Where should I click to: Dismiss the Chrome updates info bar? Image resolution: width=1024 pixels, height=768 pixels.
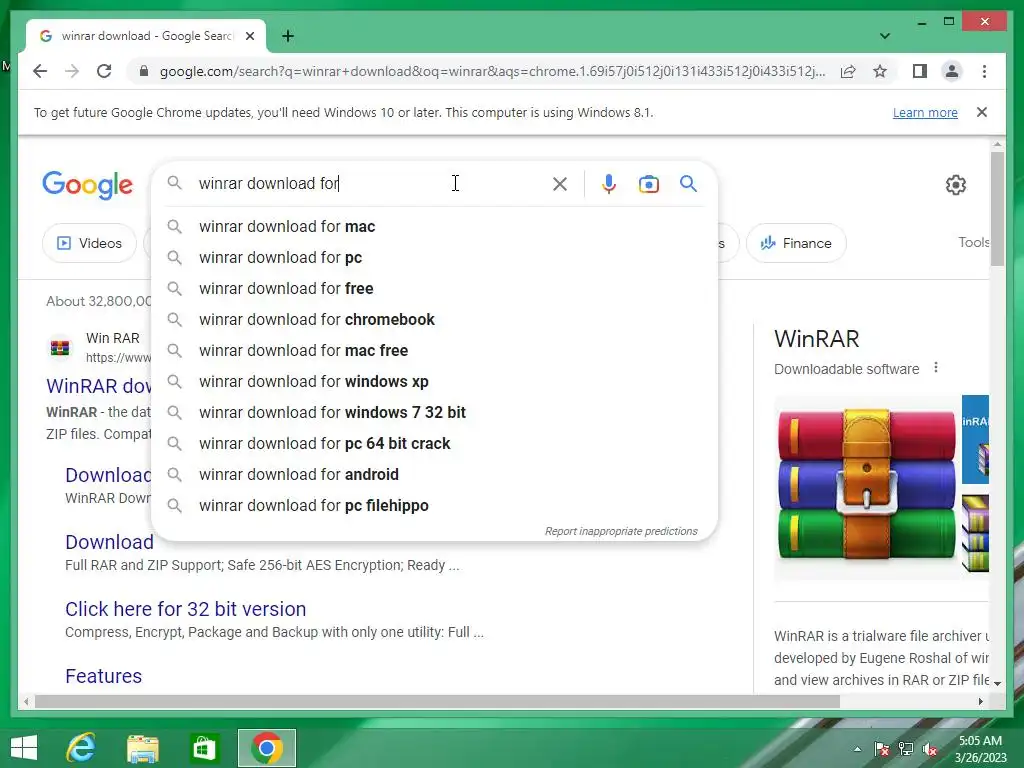tap(981, 112)
